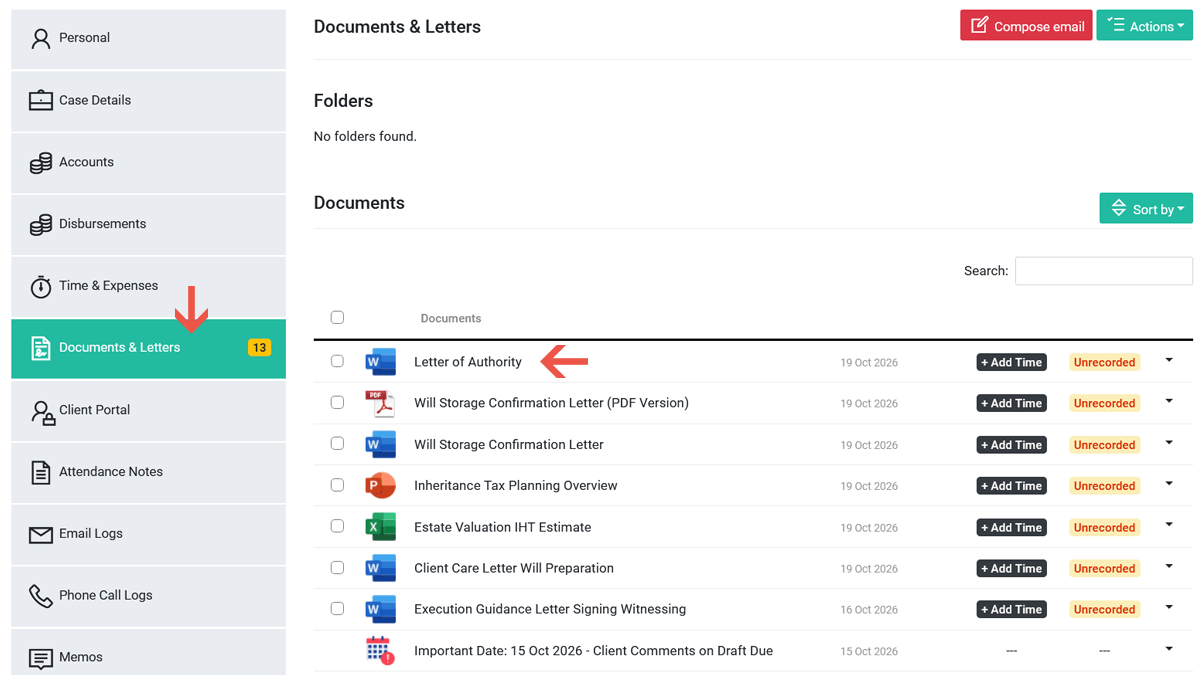Check the Execution Guidance Letter Signing Witnessing checkbox
Viewport: 1200px width, 675px height.
[337, 608]
